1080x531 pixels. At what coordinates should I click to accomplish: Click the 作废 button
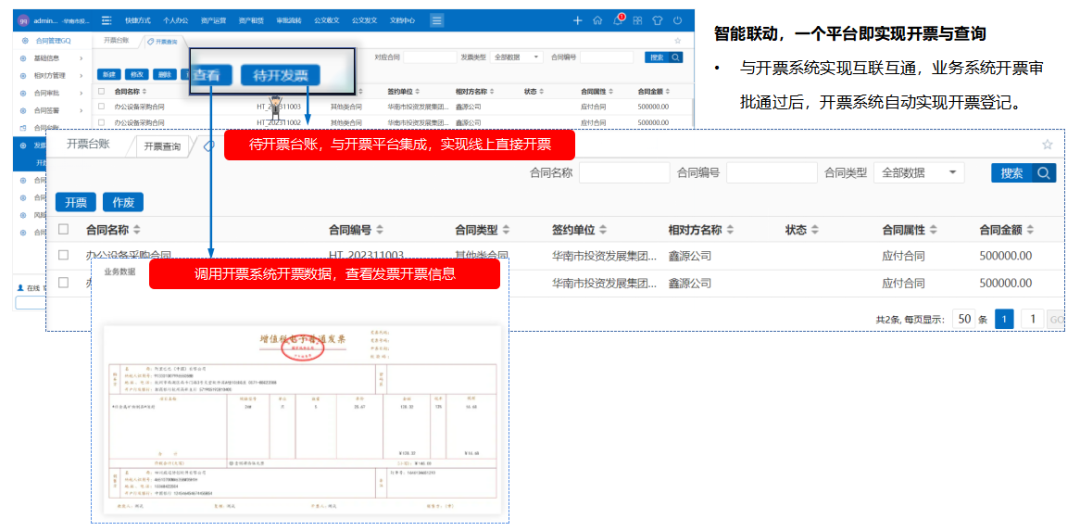click(123, 202)
